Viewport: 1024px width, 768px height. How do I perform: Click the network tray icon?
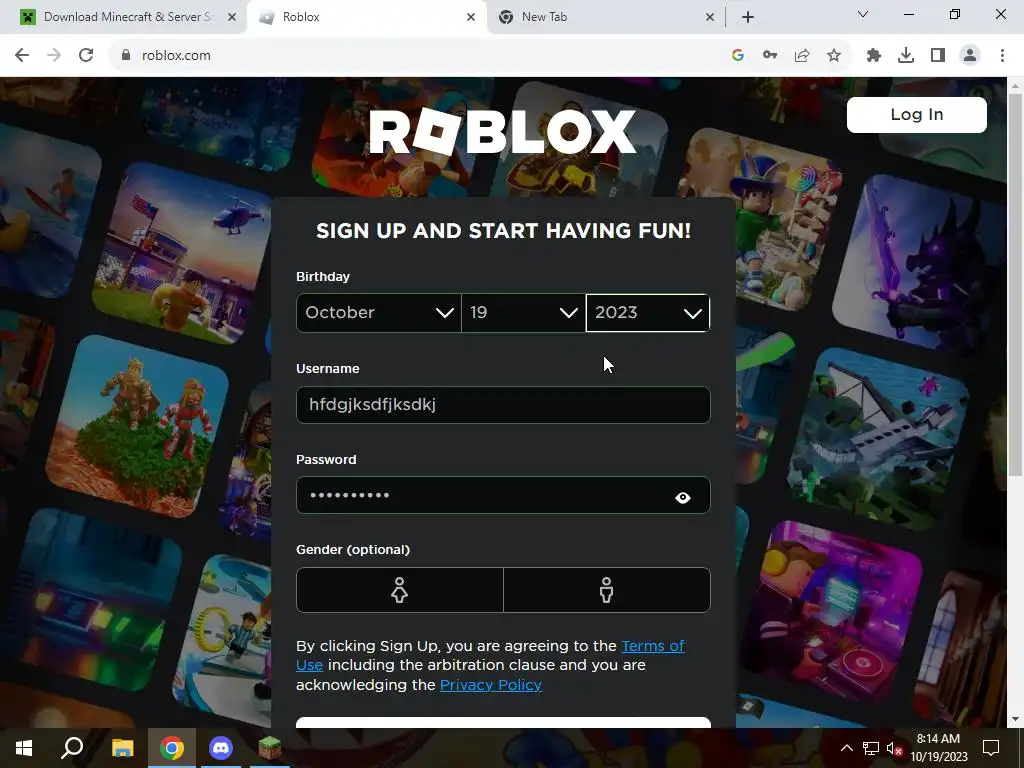(x=871, y=748)
